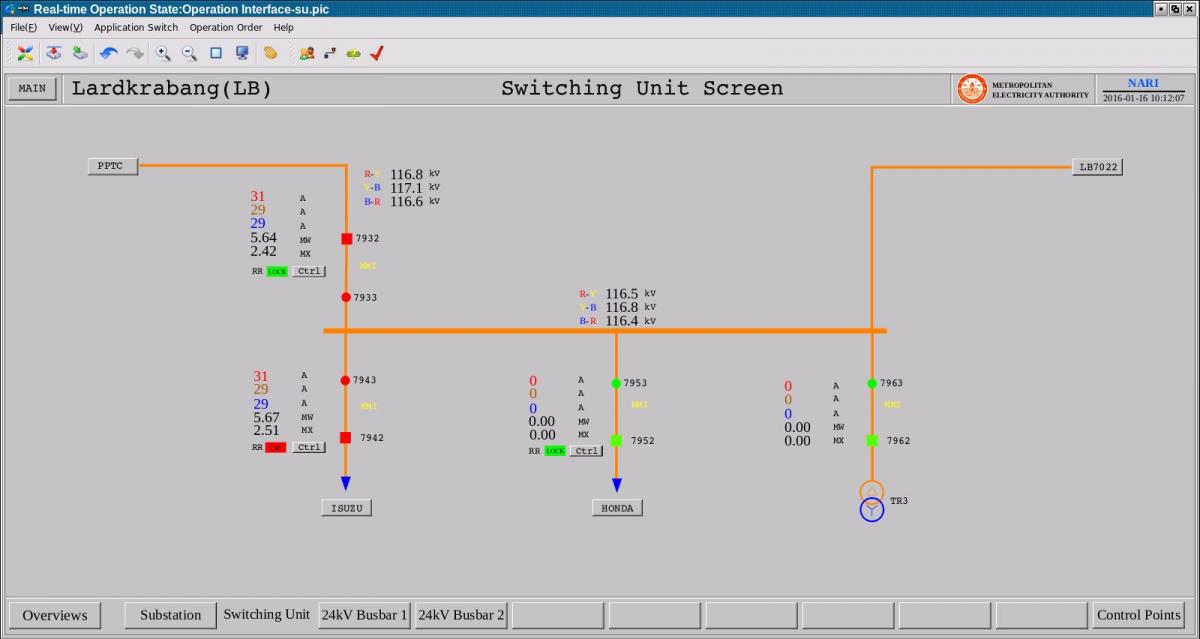Click the red download tray toolbar icon

pyautogui.click(x=54, y=53)
